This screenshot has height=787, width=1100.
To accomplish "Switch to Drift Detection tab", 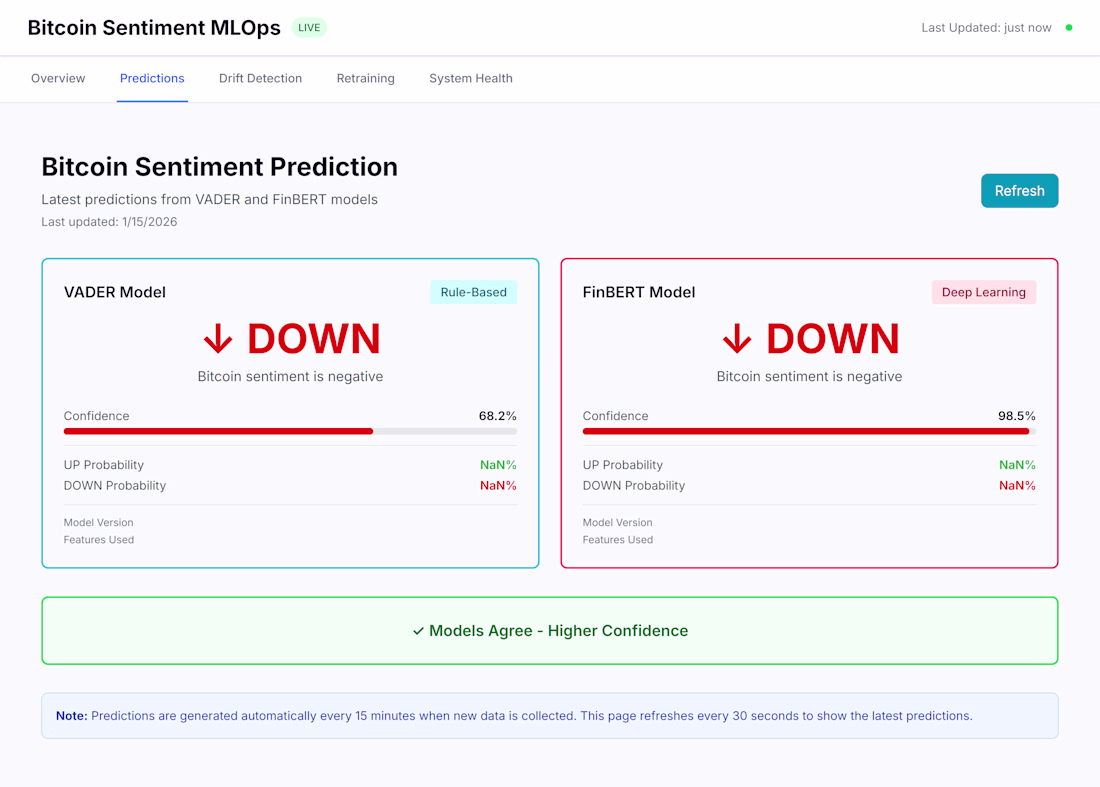I will [x=260, y=78].
